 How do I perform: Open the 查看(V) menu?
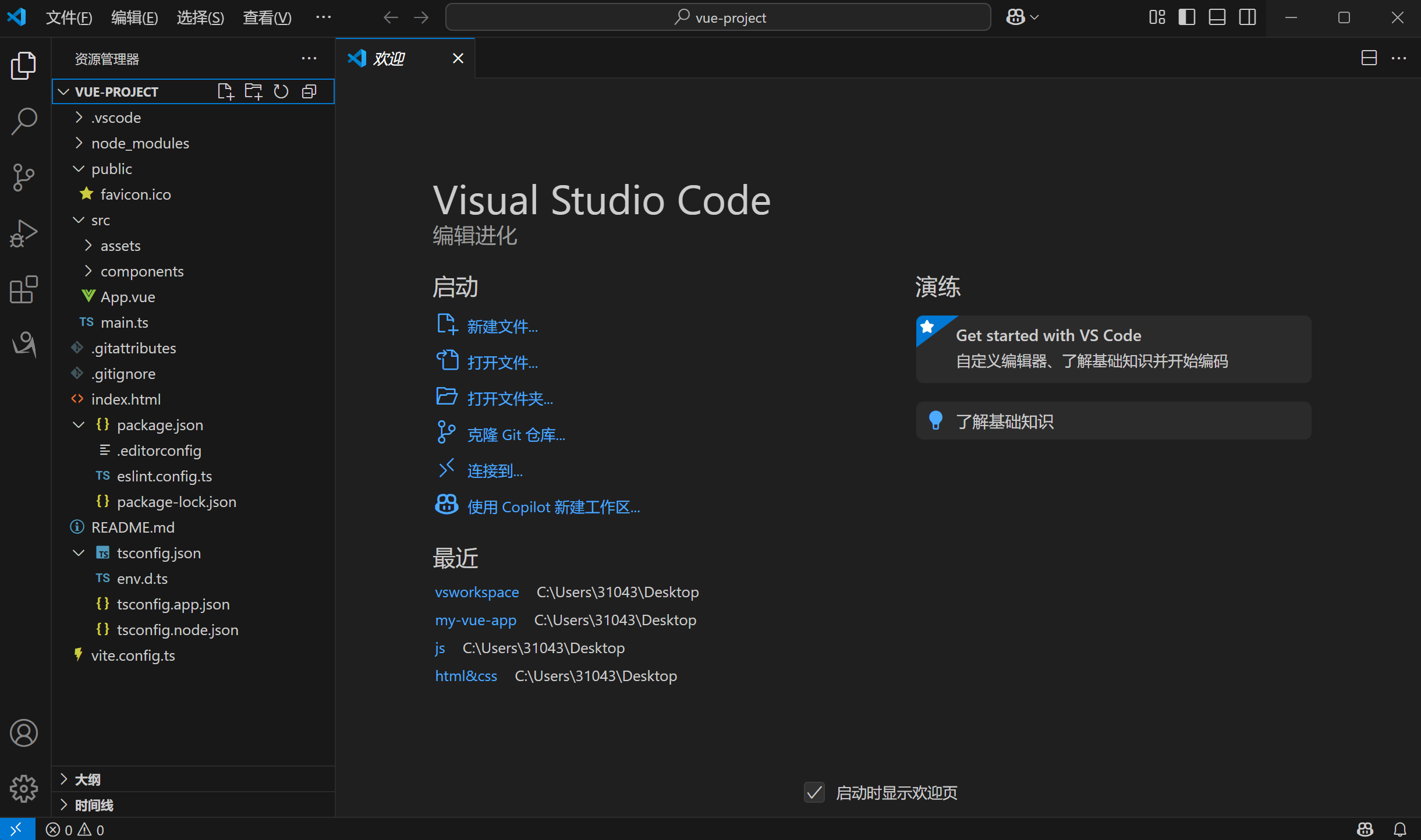tap(267, 17)
